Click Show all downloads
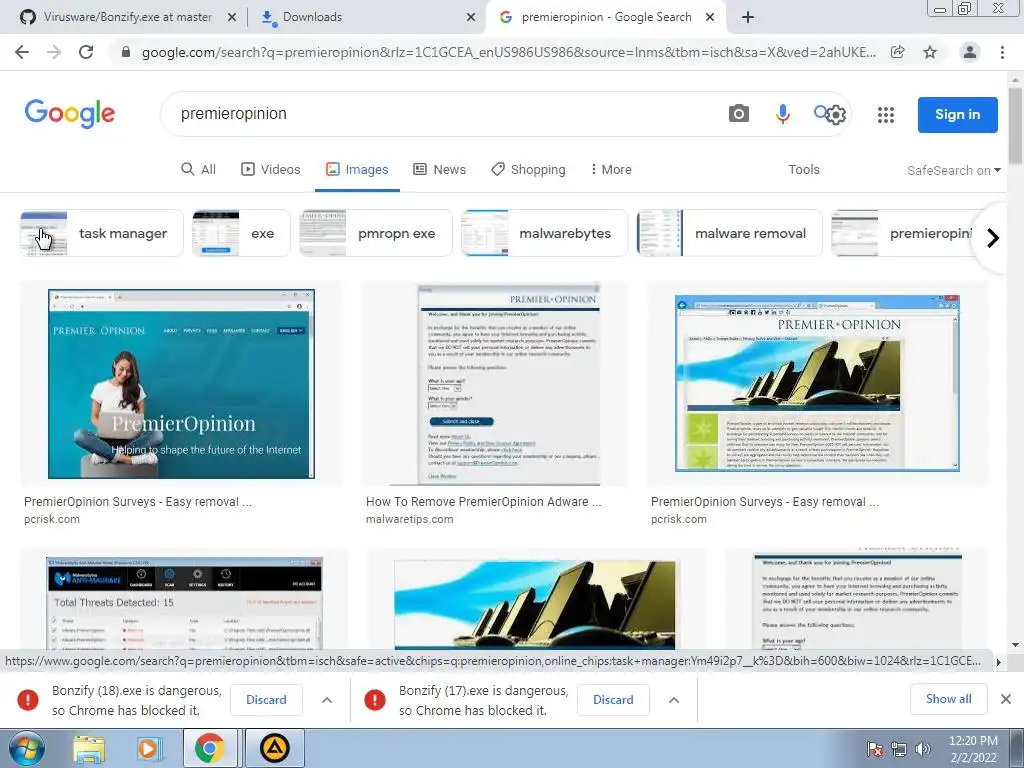 [x=948, y=699]
